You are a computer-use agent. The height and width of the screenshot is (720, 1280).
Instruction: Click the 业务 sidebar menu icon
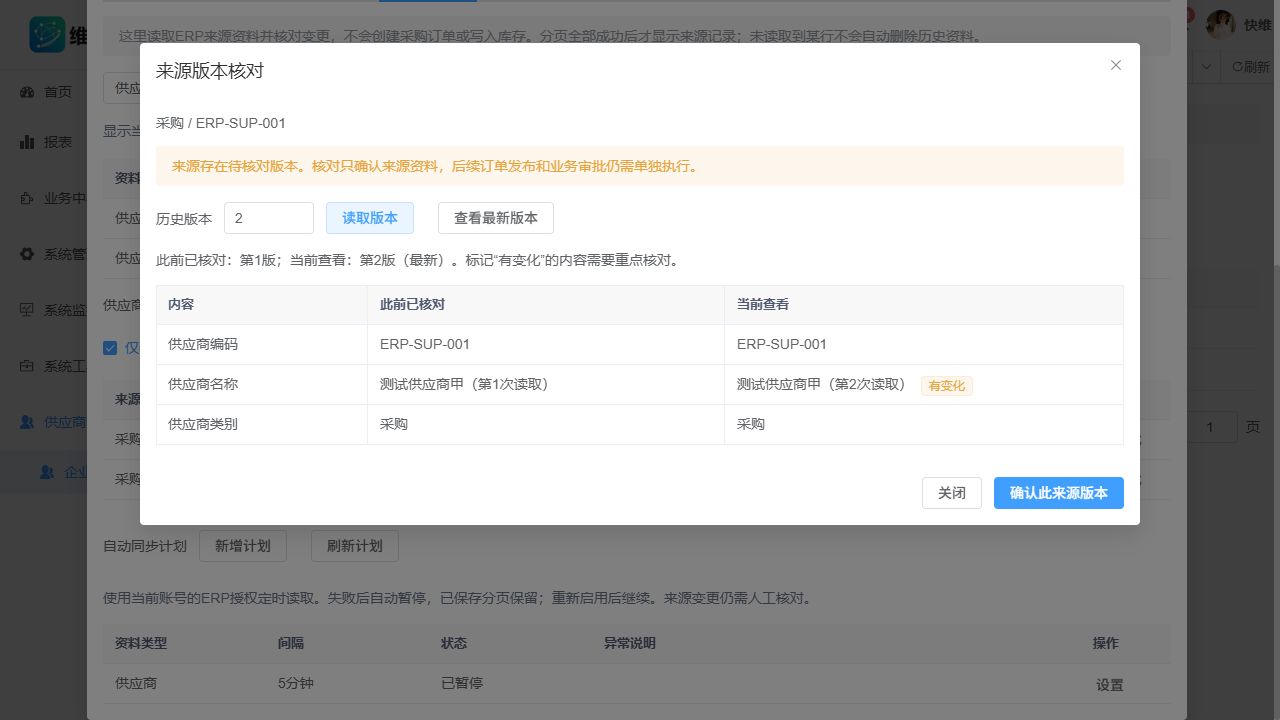point(27,198)
